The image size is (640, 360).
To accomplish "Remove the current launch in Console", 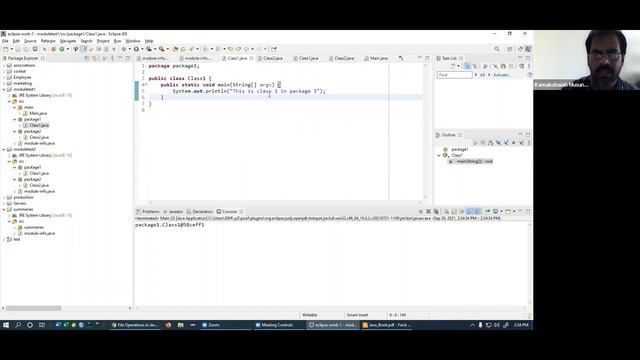I will (428, 211).
